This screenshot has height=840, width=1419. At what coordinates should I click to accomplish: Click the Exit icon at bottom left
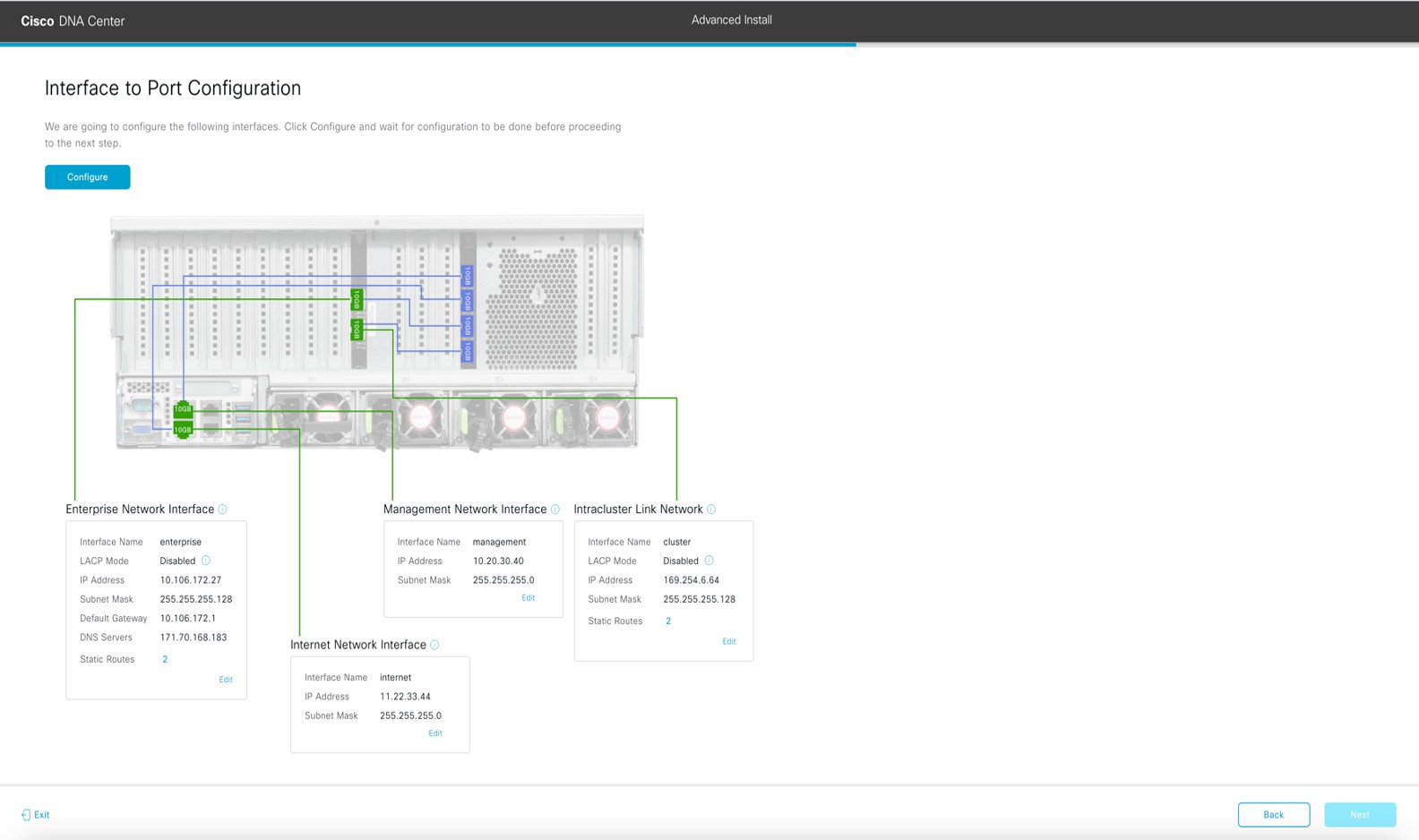pos(26,815)
